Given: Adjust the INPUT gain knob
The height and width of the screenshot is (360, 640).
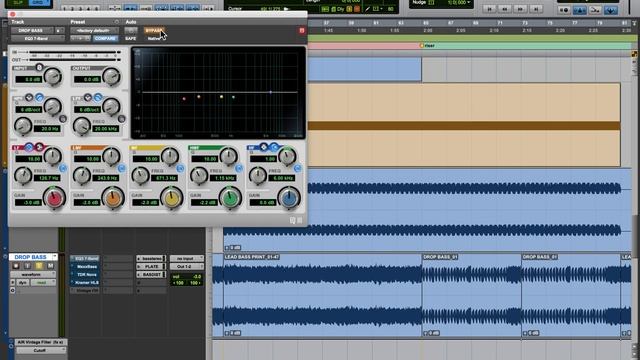Looking at the screenshot, I should click(x=53, y=76).
